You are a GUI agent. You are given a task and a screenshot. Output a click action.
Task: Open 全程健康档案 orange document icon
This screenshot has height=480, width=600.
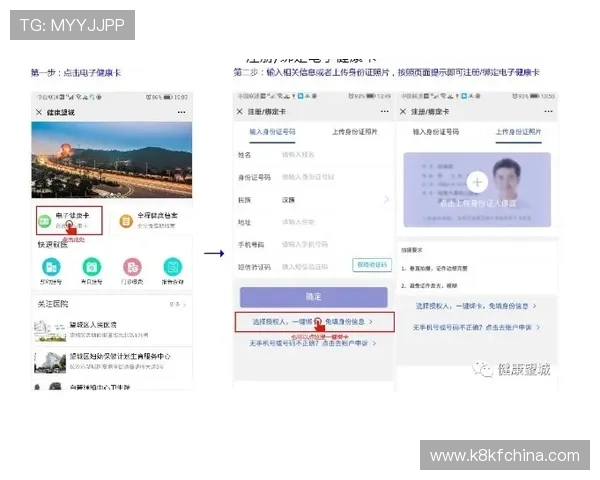click(x=126, y=221)
